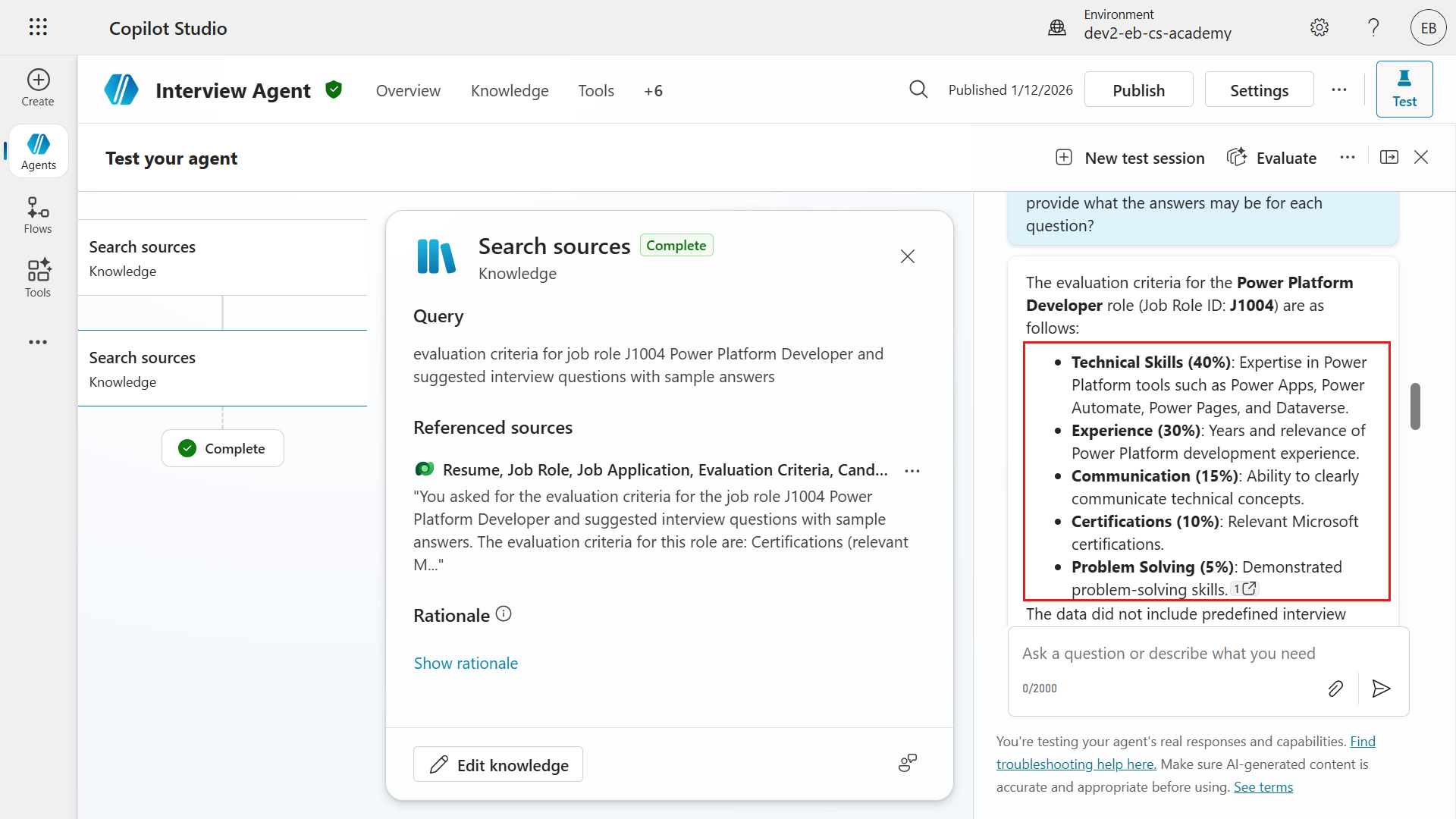Select second Search sources activity node

[222, 369]
